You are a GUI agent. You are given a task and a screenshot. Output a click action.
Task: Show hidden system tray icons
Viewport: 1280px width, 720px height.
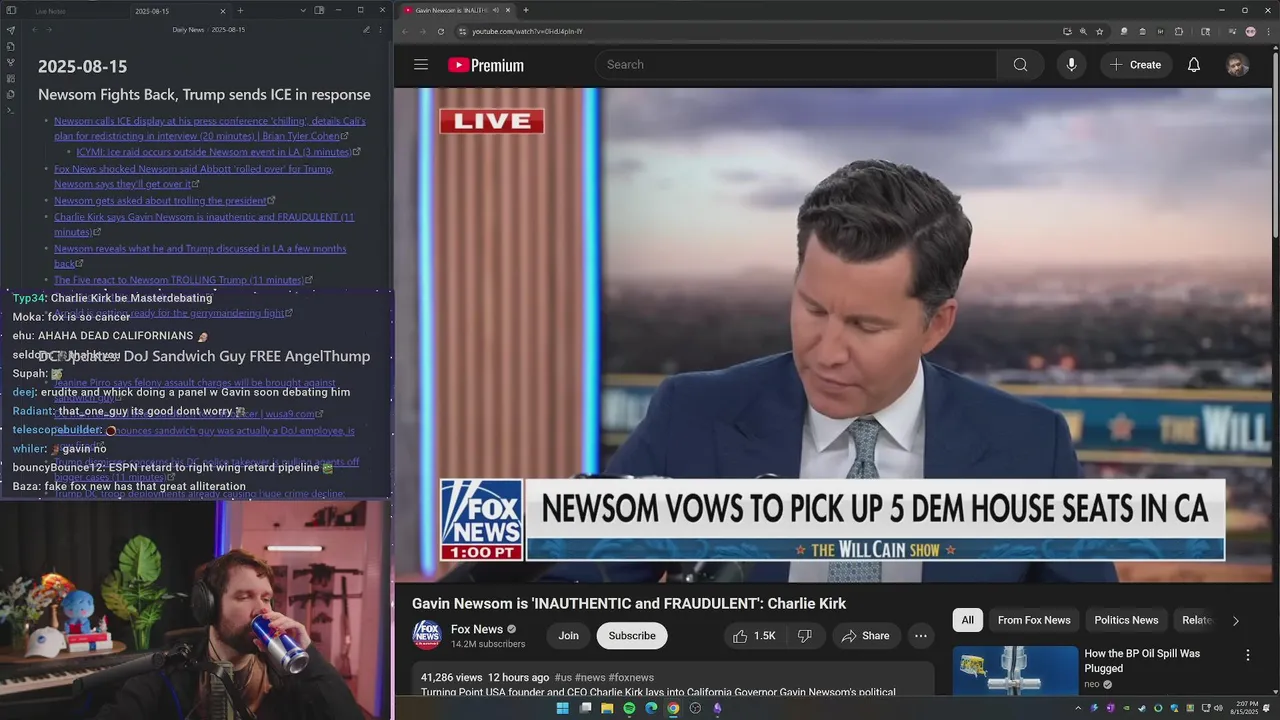point(1078,708)
